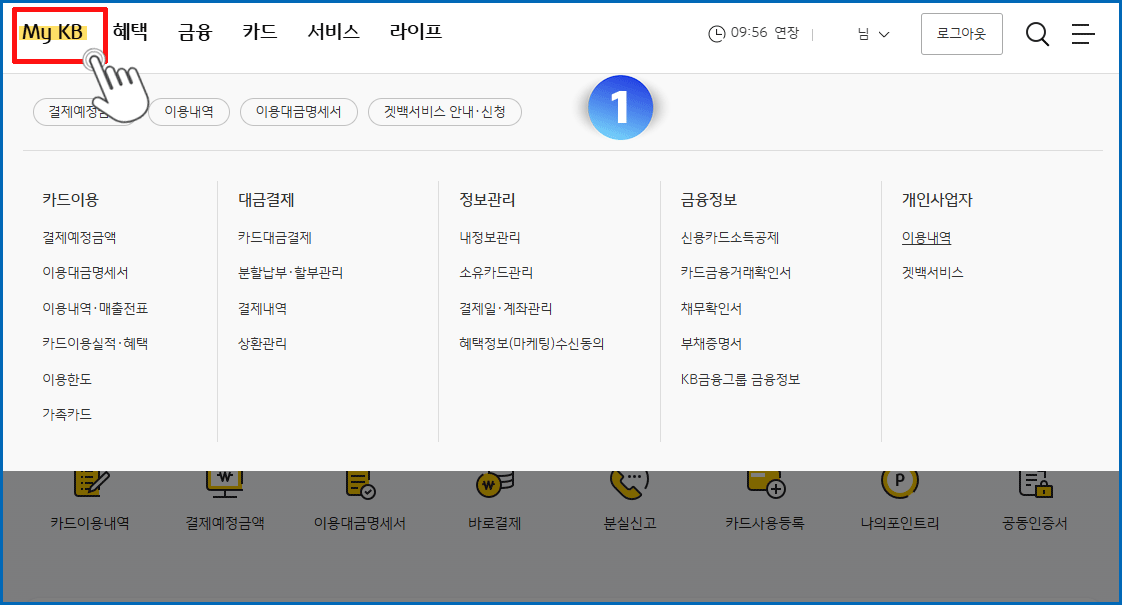Screen dimensions: 1122x605
Task: Open 결제내역 link
Action: pyautogui.click(x=263, y=309)
